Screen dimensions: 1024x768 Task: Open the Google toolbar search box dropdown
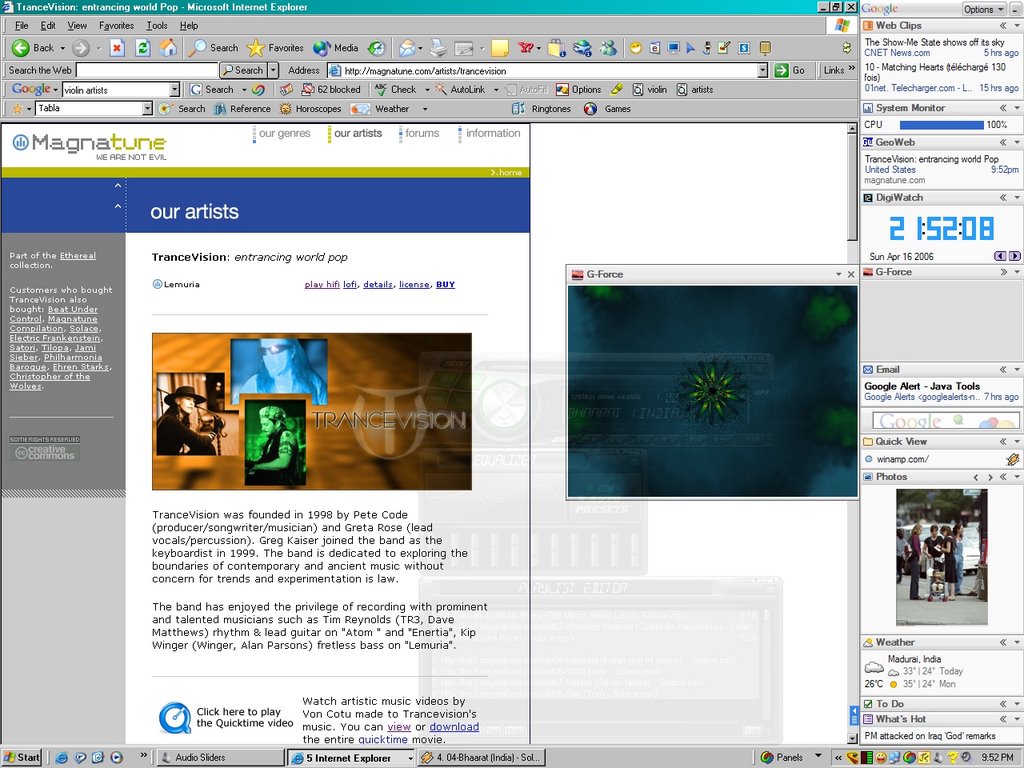174,89
